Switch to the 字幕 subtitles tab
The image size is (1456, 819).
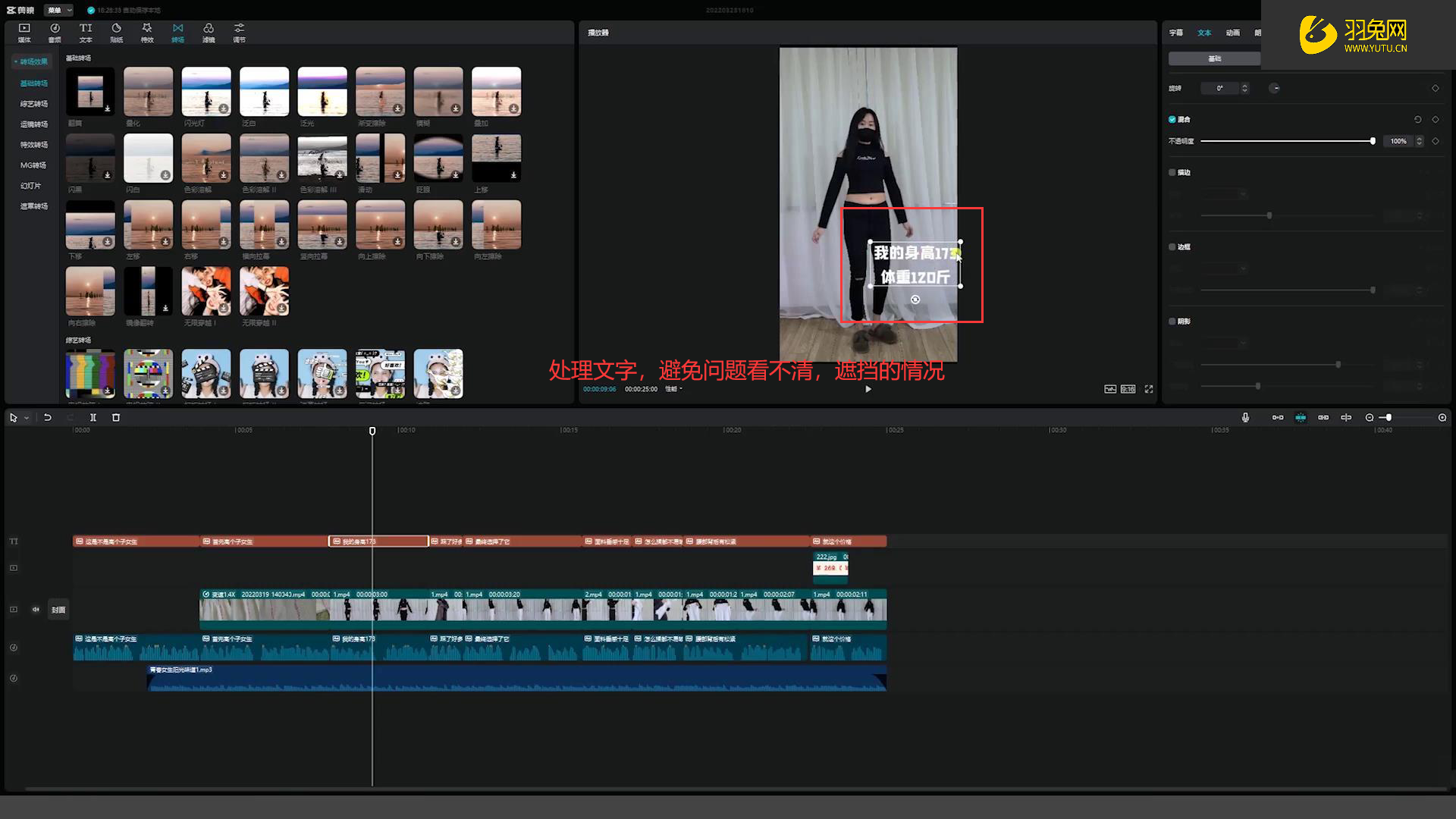pyautogui.click(x=1176, y=33)
